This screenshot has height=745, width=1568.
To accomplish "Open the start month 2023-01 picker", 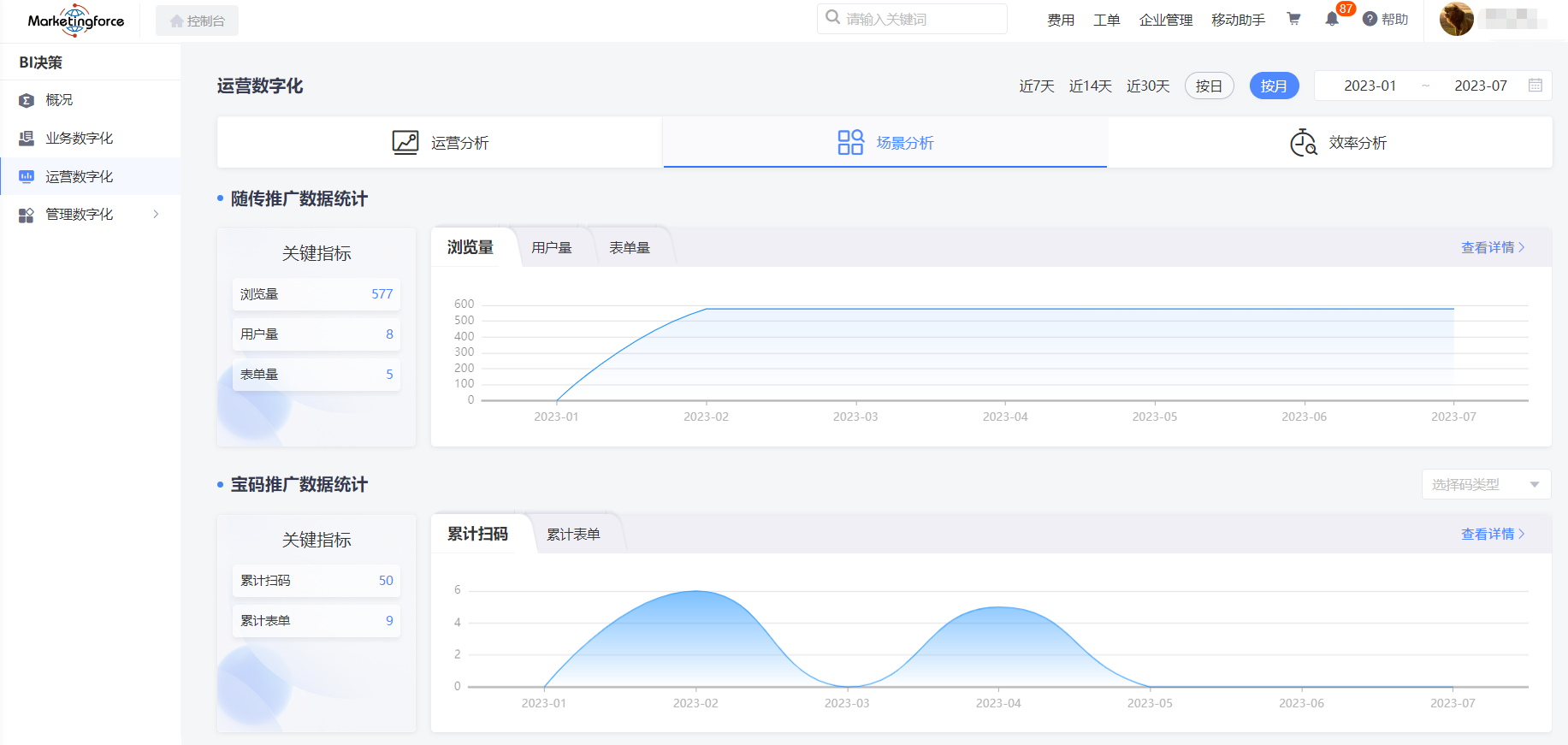I will (1370, 86).
